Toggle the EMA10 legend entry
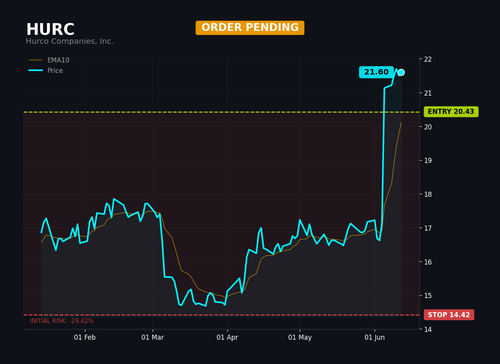The image size is (500, 364). 49,60
